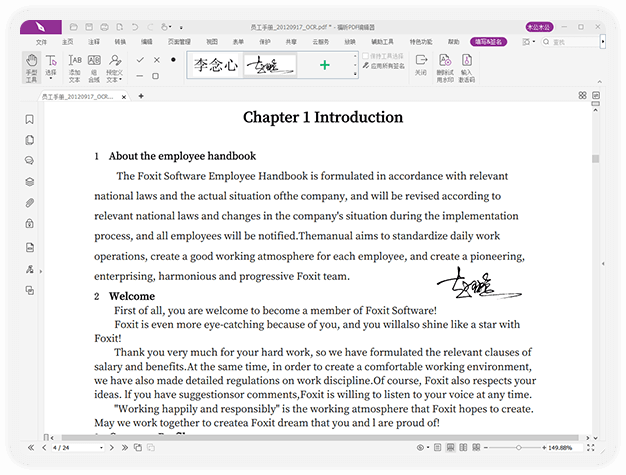Toggle single page view mode
The height and width of the screenshot is (475, 626).
(x=438, y=447)
